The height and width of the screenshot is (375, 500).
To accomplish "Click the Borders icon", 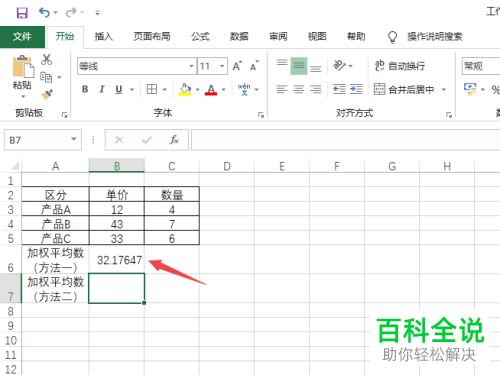I will 152,89.
